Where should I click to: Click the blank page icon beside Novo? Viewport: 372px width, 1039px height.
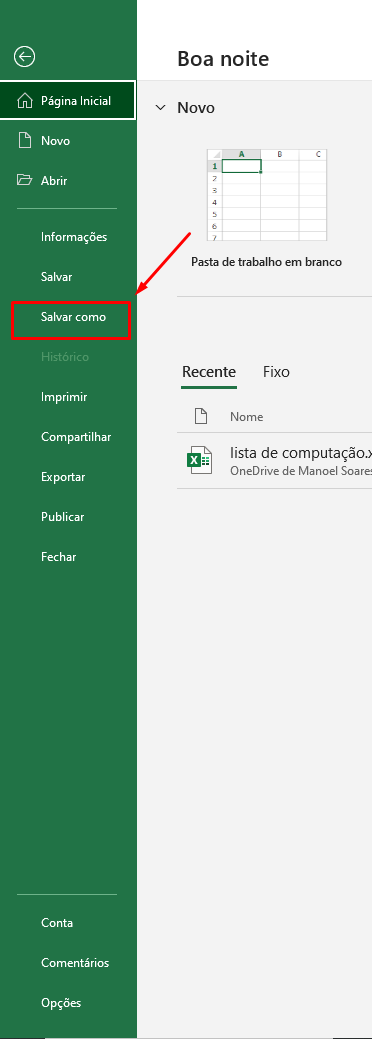(x=25, y=140)
